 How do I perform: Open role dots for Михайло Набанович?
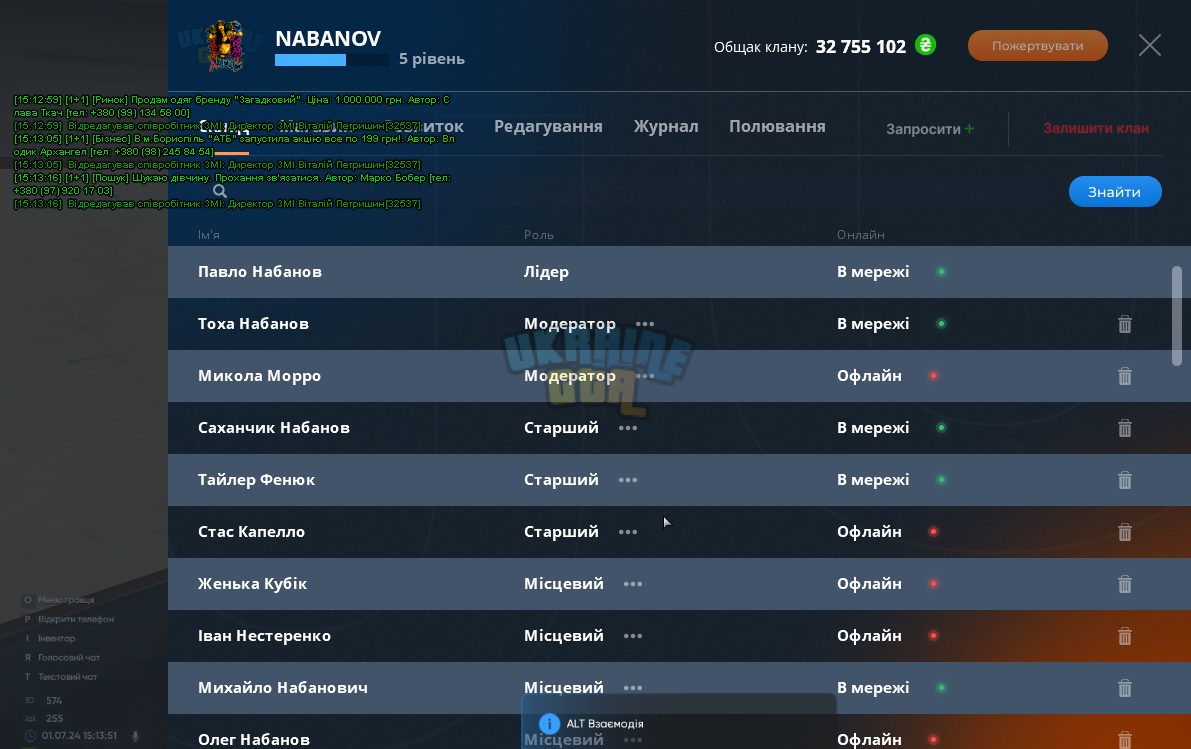(x=633, y=688)
